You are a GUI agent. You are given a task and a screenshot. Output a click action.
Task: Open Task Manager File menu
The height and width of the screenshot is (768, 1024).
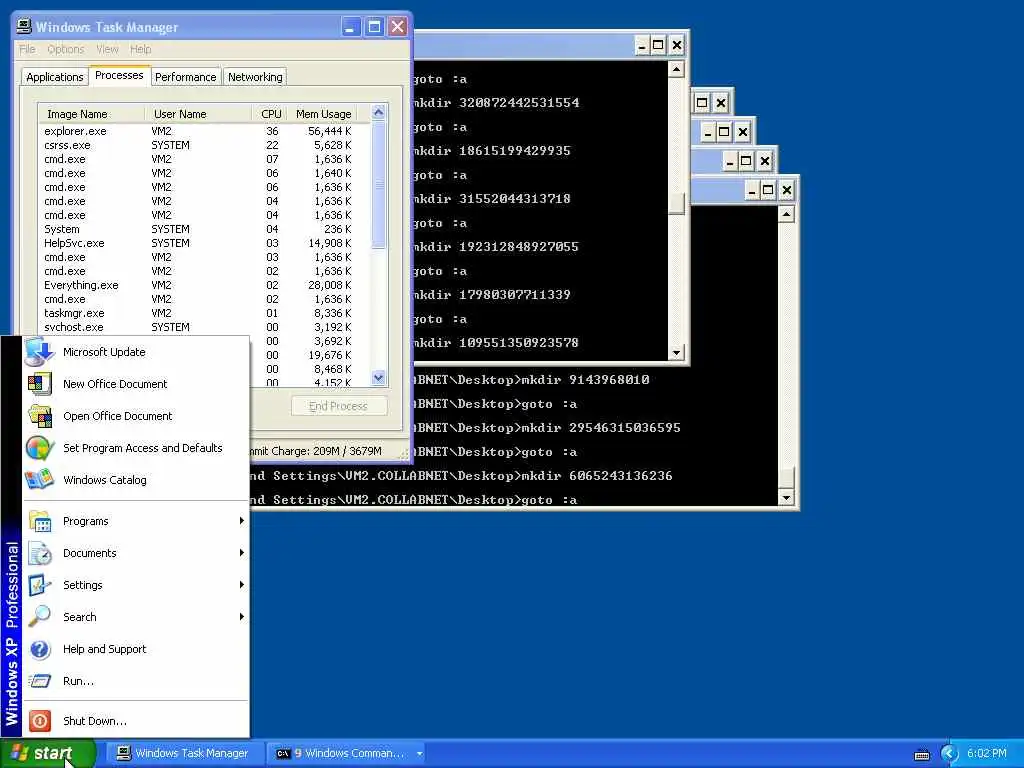click(27, 49)
